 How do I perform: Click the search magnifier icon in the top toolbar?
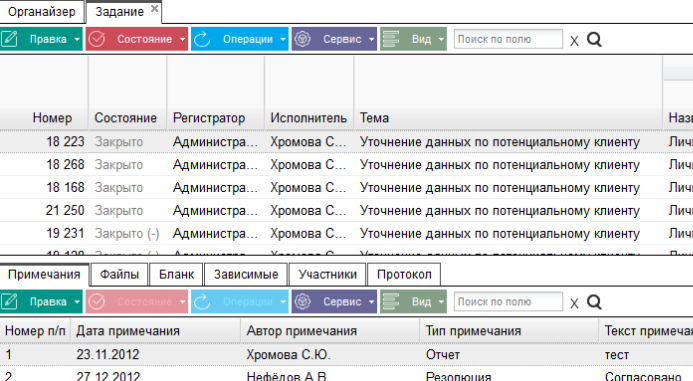pyautogui.click(x=594, y=40)
